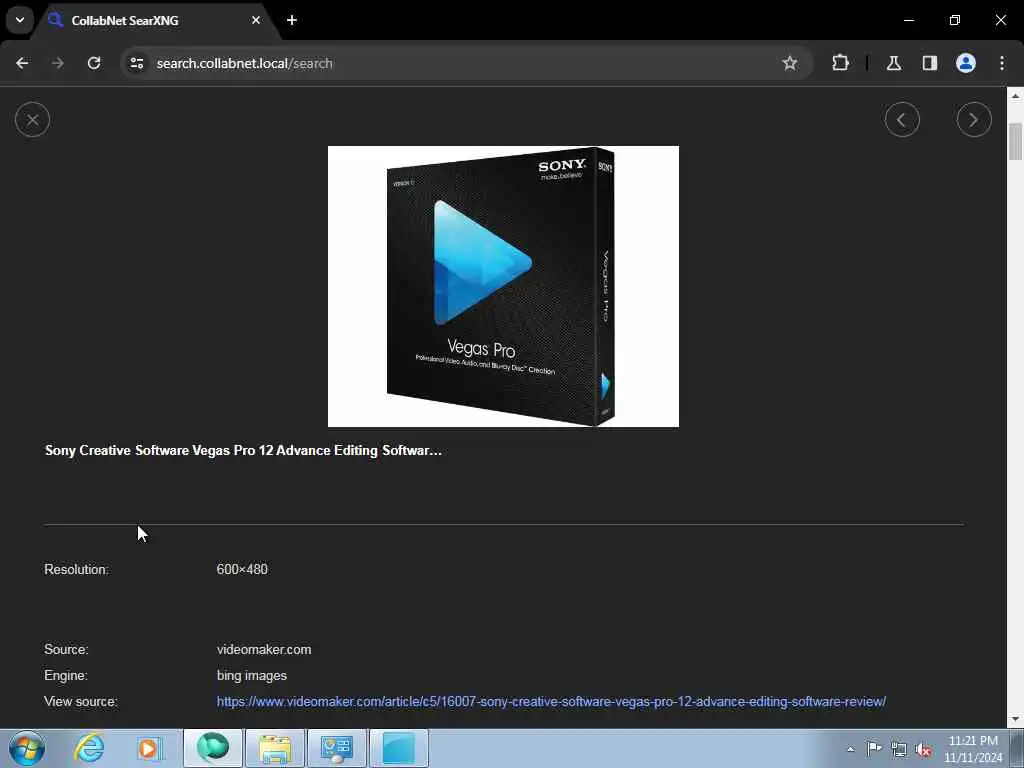The height and width of the screenshot is (768, 1024).
Task: Go to the previous image result
Action: pyautogui.click(x=902, y=120)
